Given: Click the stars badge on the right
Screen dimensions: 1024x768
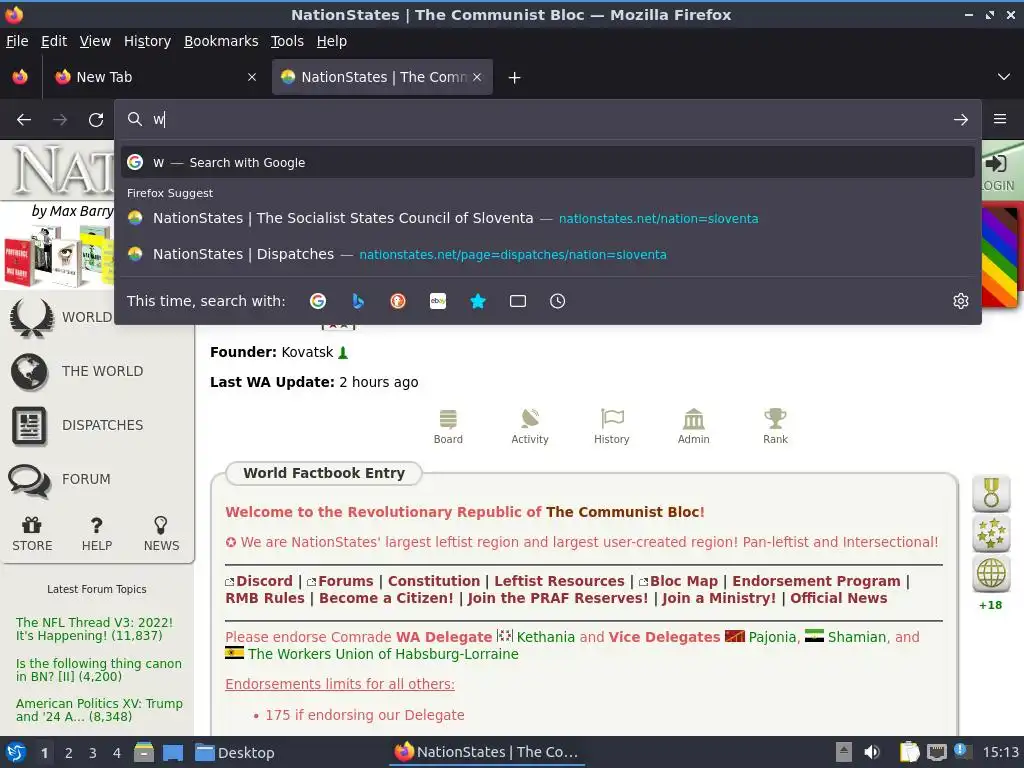Looking at the screenshot, I should tap(991, 534).
